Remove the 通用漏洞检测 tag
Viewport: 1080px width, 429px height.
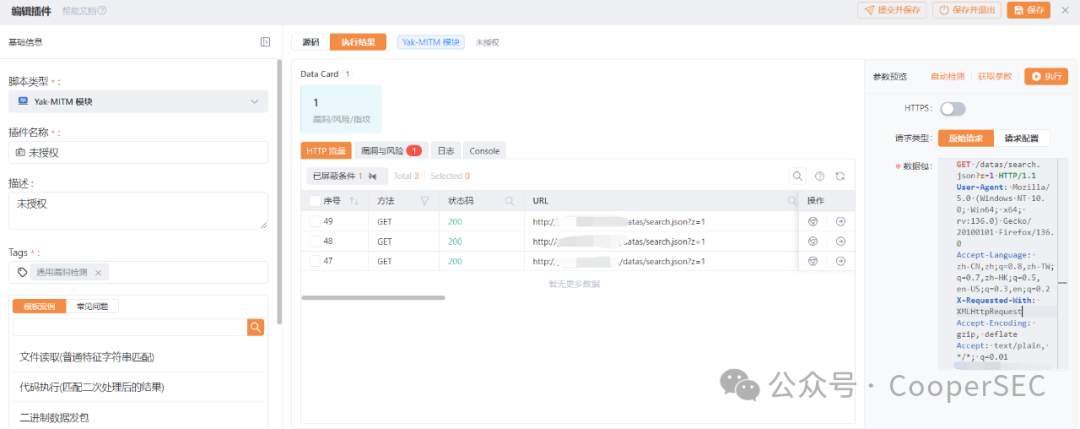coord(98,273)
